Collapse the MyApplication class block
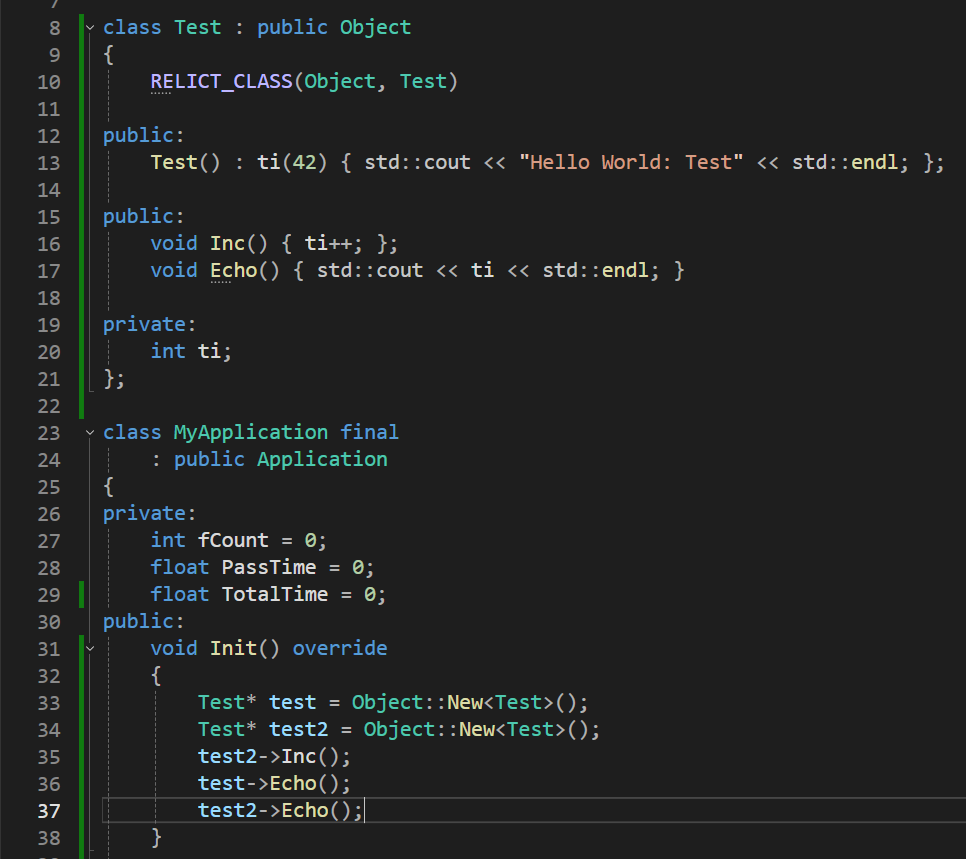 pyautogui.click(x=91, y=433)
